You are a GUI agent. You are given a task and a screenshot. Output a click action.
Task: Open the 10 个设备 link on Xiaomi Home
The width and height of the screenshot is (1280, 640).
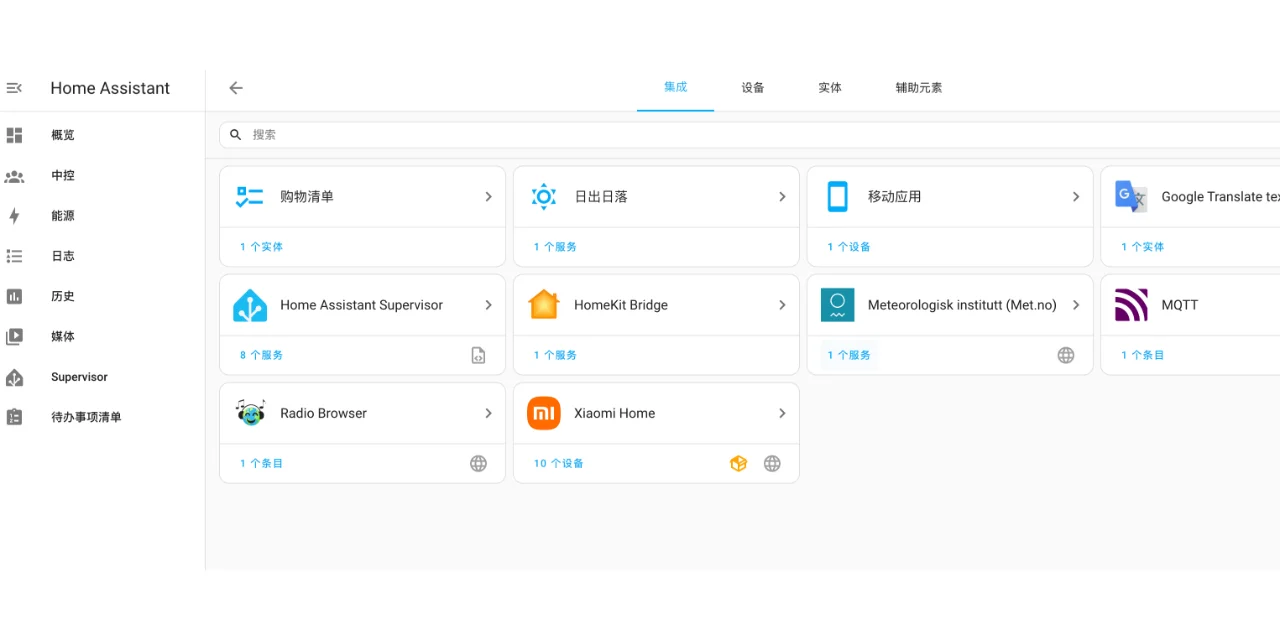557,463
